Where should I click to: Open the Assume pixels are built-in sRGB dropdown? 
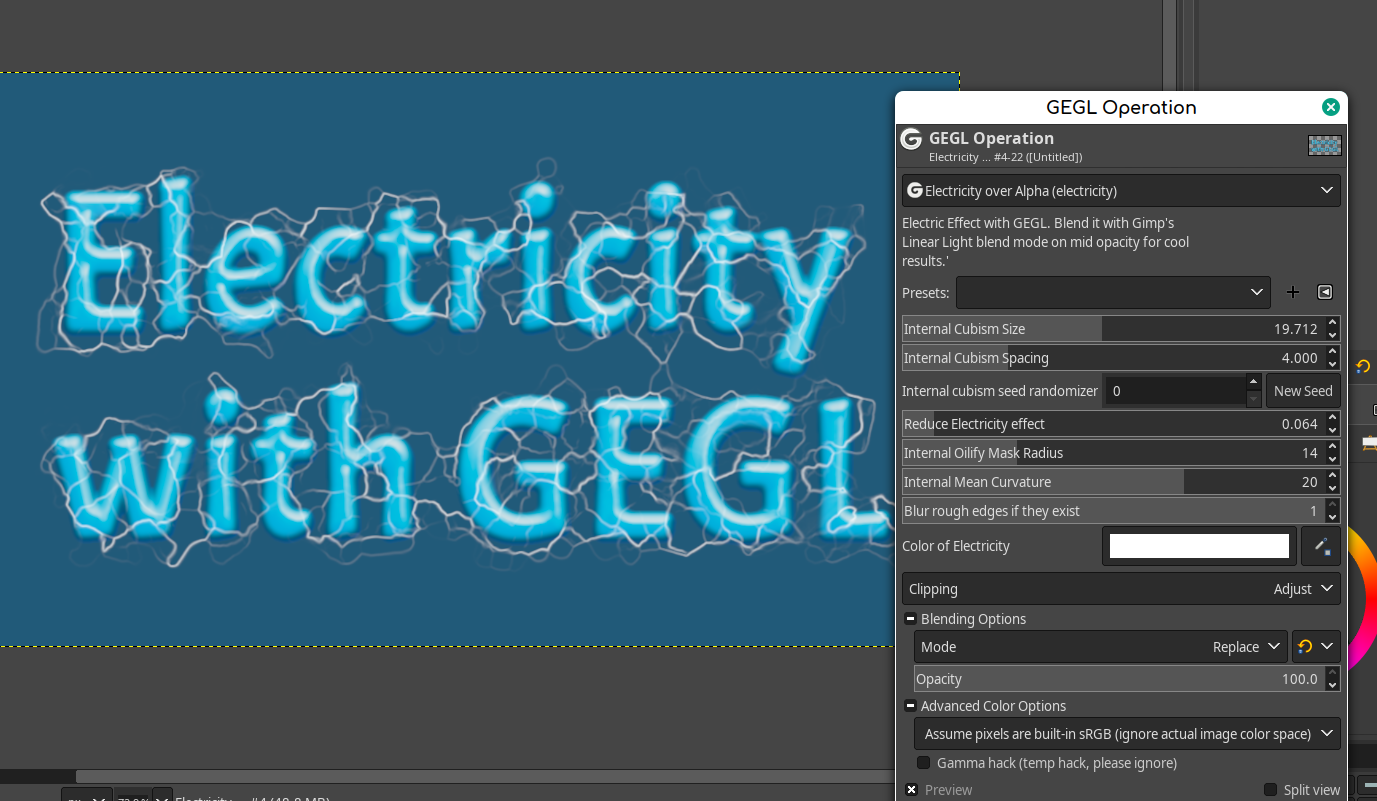coord(1127,734)
